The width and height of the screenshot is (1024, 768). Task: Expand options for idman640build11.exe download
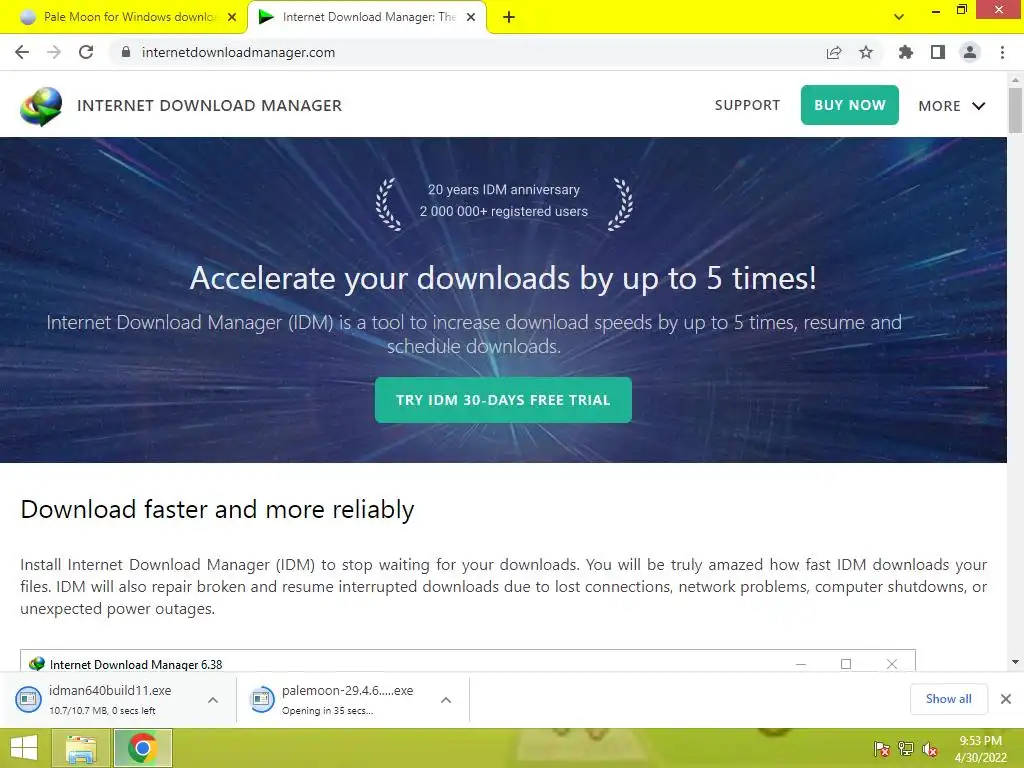coord(213,700)
